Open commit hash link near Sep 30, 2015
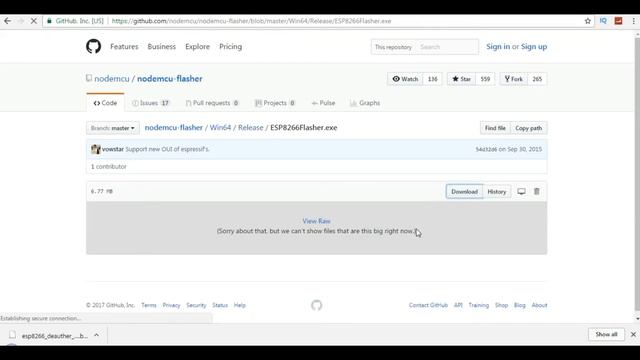 coord(486,149)
